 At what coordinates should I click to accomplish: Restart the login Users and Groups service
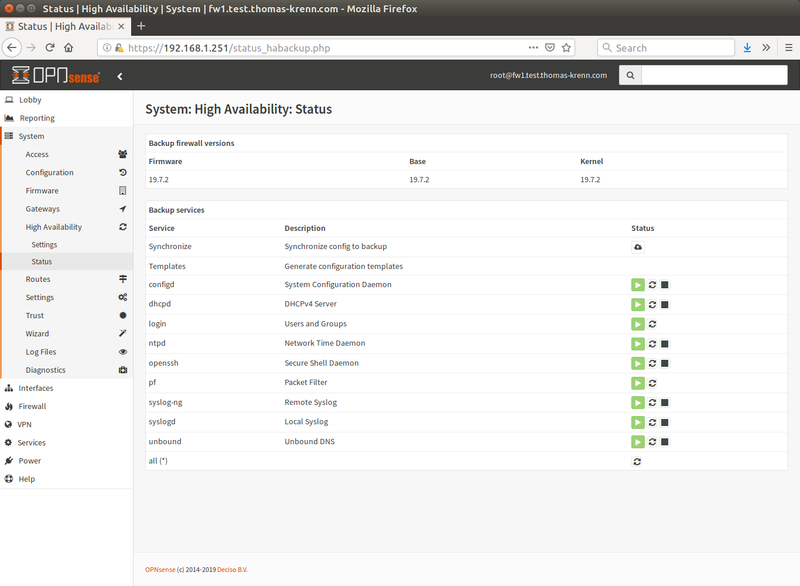652,324
